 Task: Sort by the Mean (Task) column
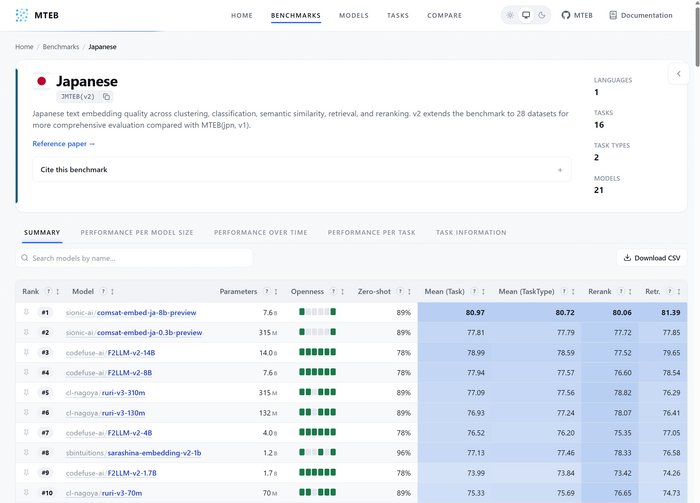(483, 291)
